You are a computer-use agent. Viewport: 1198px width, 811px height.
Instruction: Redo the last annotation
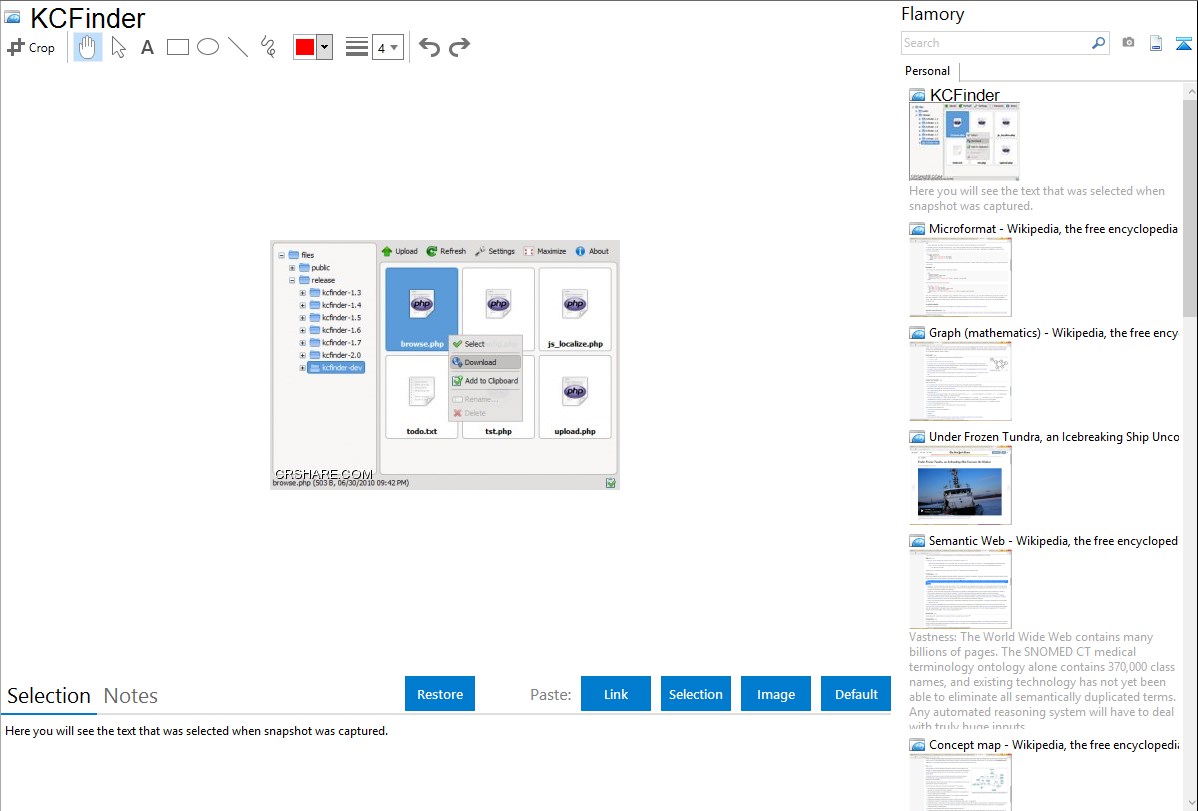[459, 47]
